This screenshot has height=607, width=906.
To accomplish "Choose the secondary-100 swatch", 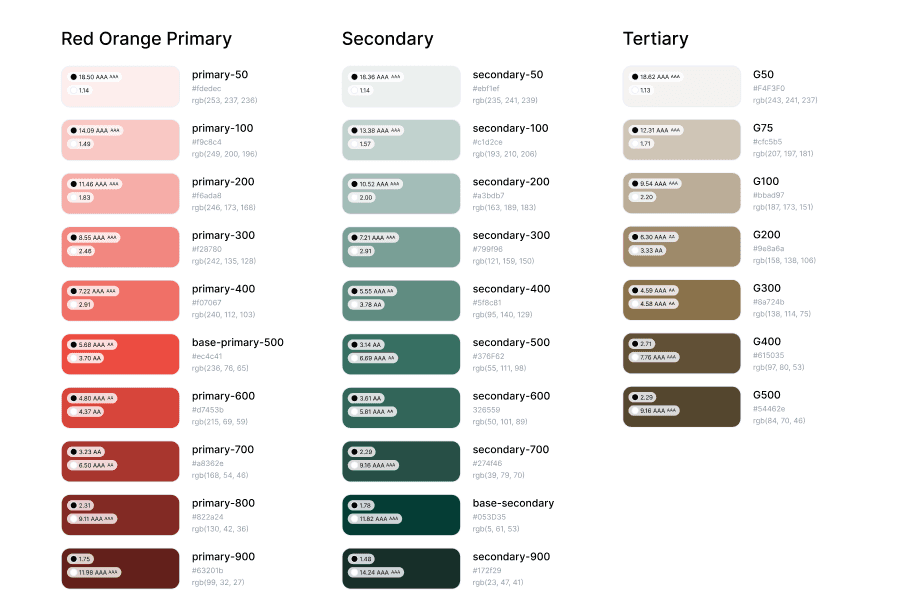I will [401, 140].
